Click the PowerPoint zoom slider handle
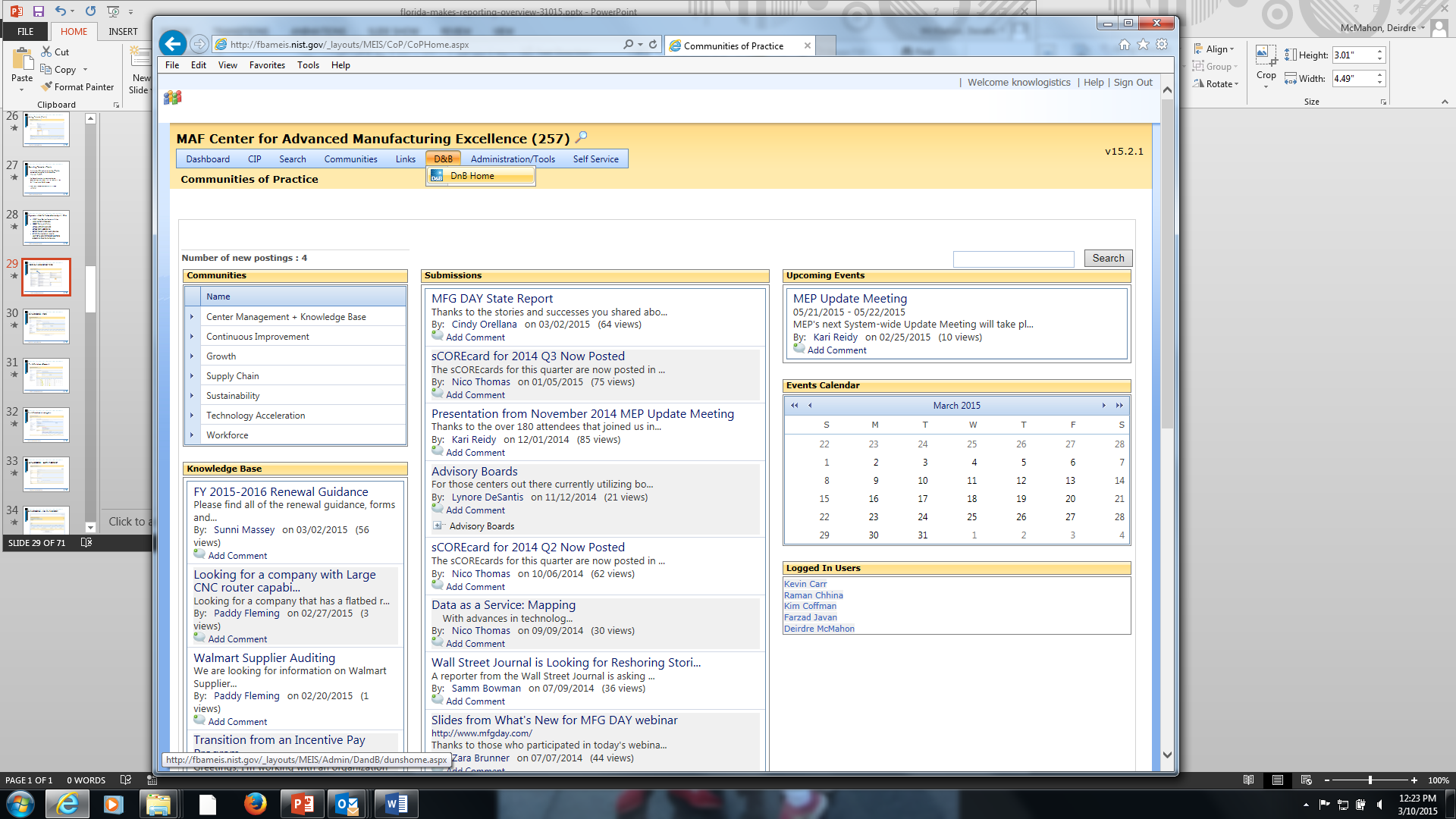This screenshot has width=1456, height=819. [1370, 780]
